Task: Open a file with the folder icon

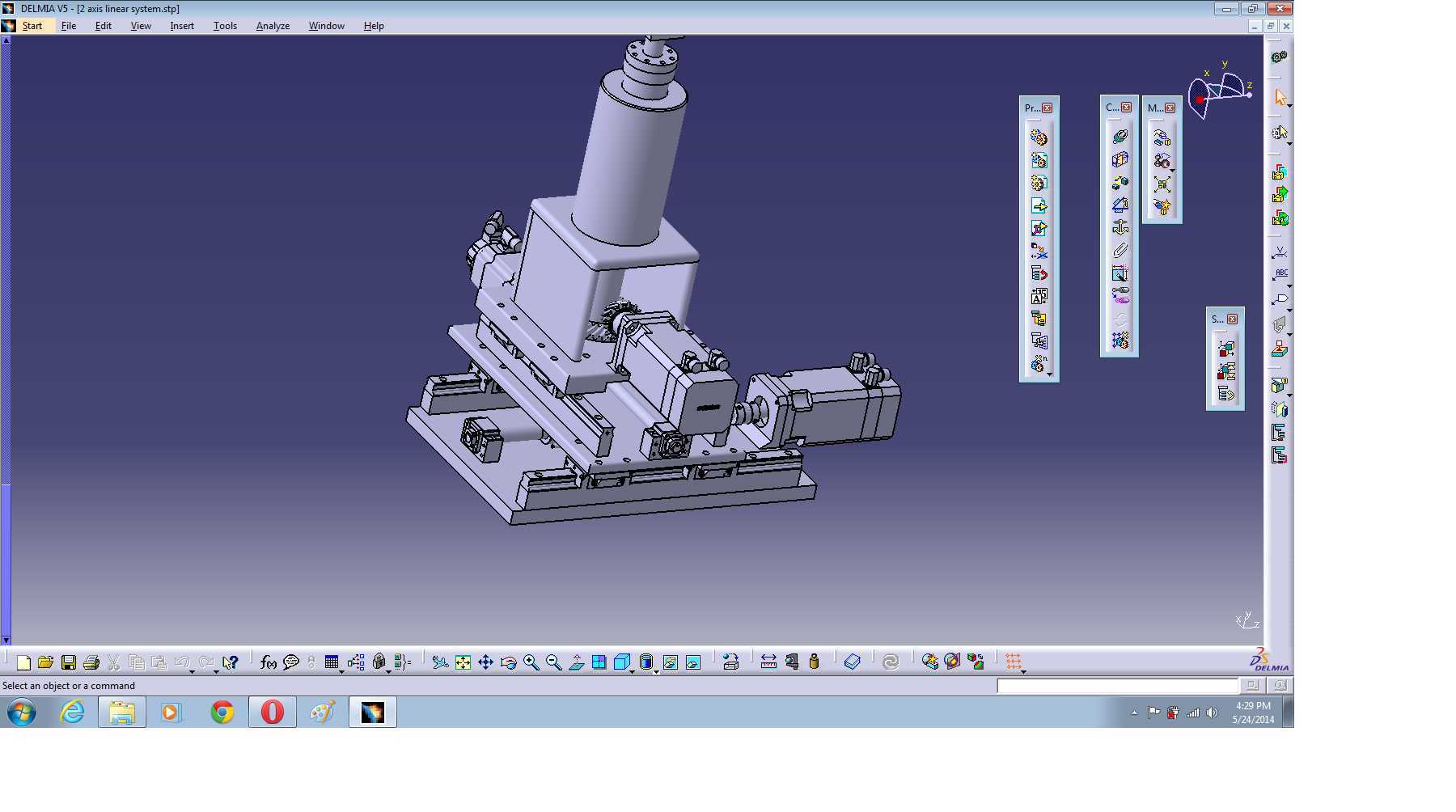Action: [x=45, y=662]
